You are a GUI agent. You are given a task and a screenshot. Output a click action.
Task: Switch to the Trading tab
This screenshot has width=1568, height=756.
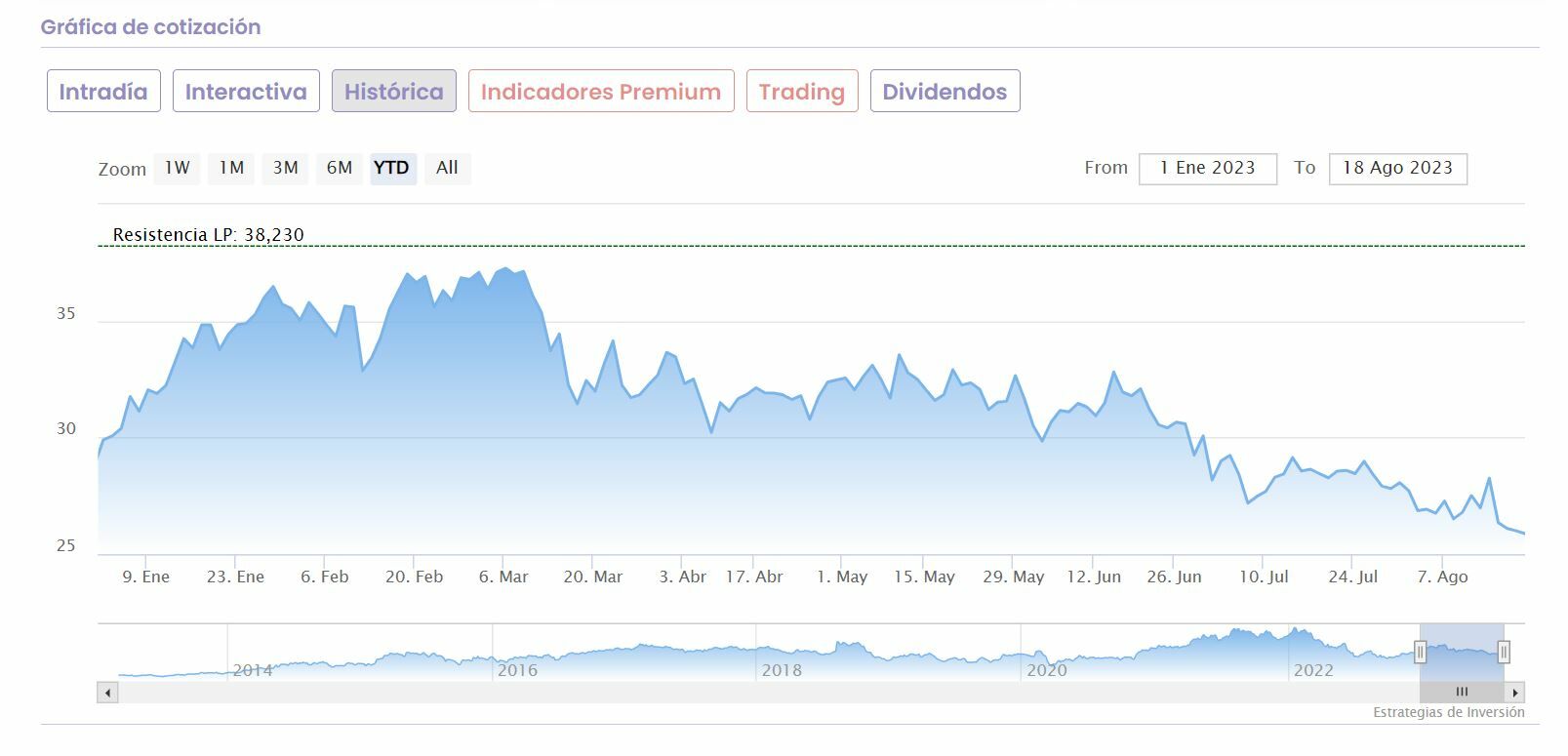(x=802, y=92)
